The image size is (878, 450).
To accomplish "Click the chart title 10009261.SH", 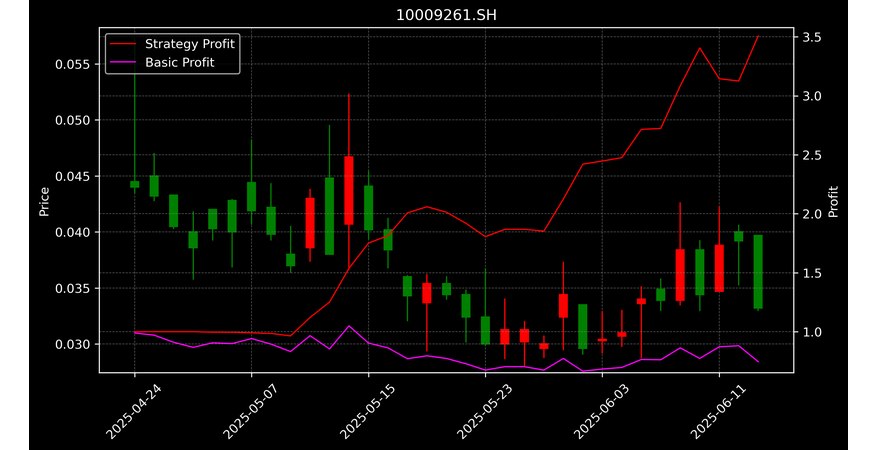I will tap(446, 15).
